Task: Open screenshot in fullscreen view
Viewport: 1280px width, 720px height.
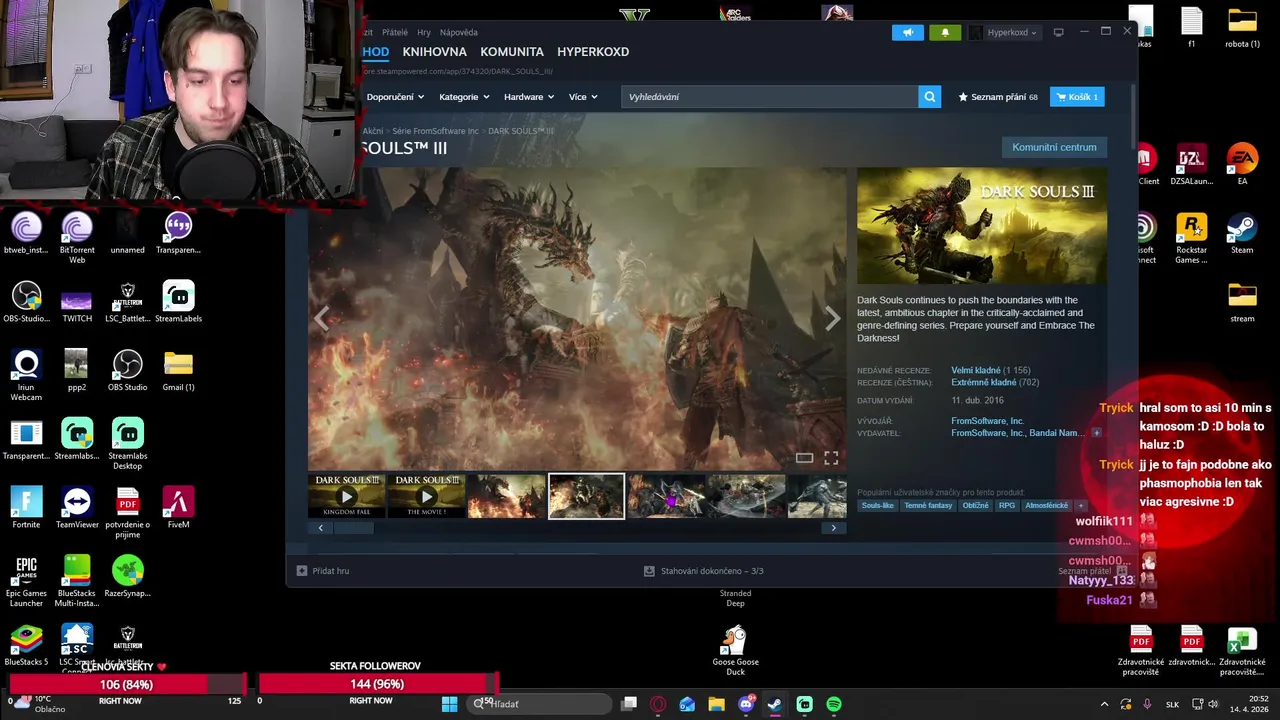Action: (x=831, y=458)
